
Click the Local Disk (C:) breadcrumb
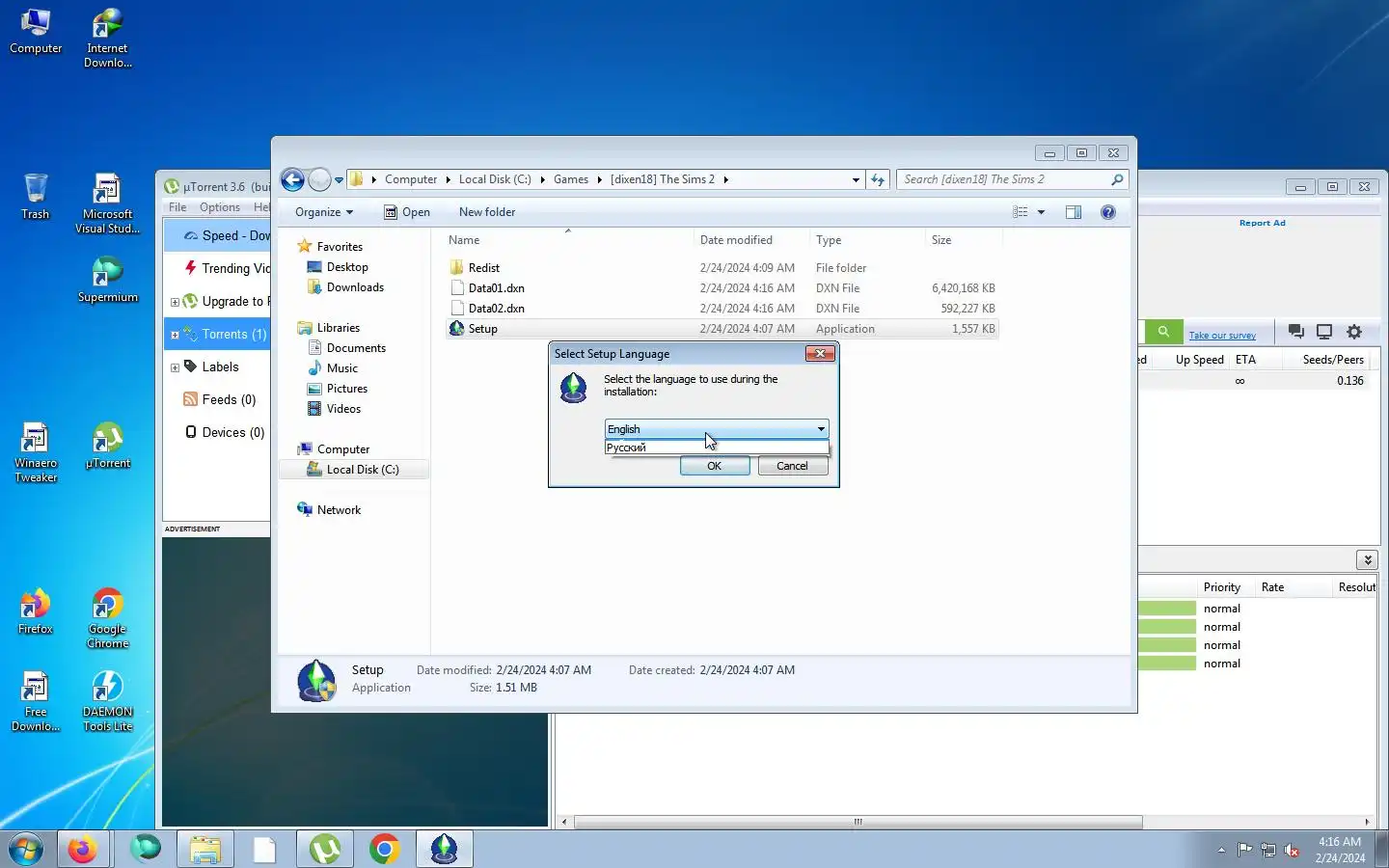(x=495, y=179)
